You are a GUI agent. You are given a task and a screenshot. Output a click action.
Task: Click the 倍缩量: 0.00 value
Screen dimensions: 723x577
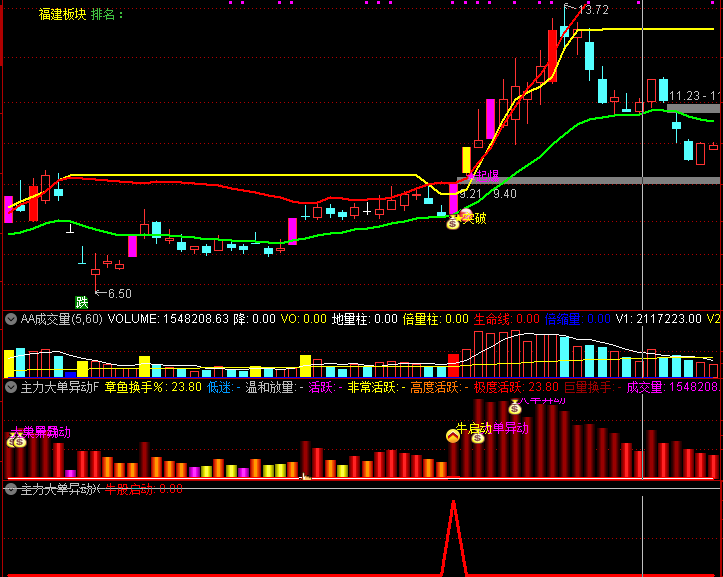[x=578, y=319]
